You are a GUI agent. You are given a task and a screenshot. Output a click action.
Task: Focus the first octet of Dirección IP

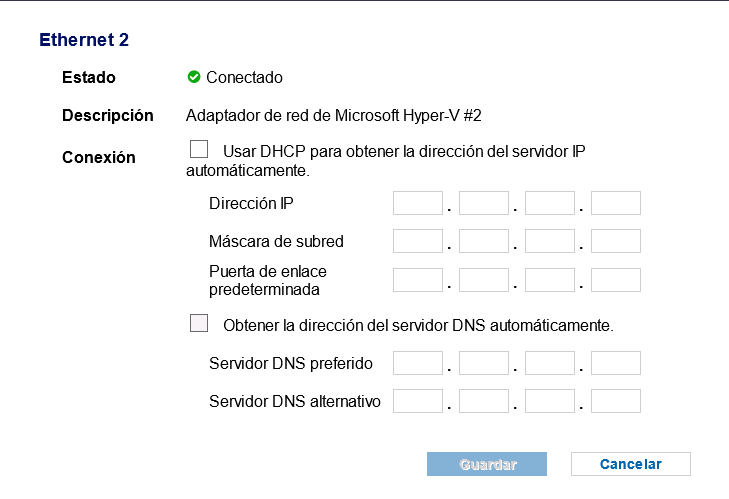click(x=418, y=203)
